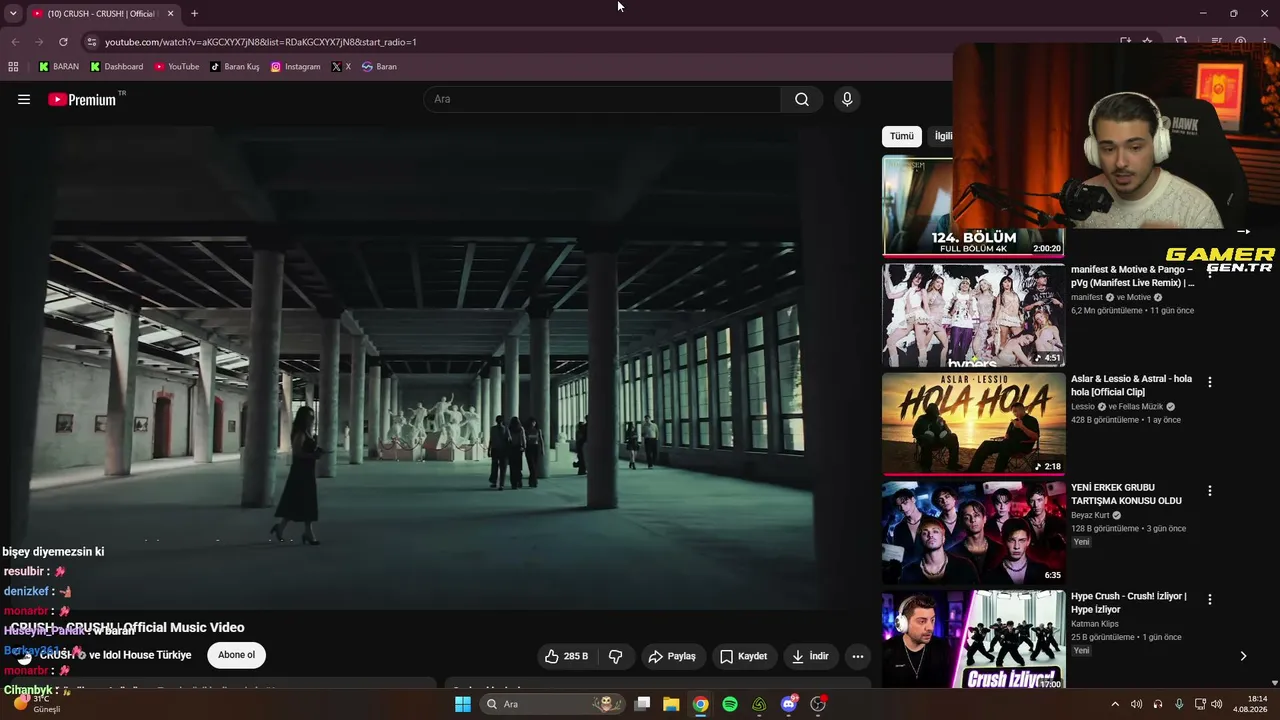Download the video using İndir
Image resolution: width=1280 pixels, height=720 pixels.
(810, 656)
